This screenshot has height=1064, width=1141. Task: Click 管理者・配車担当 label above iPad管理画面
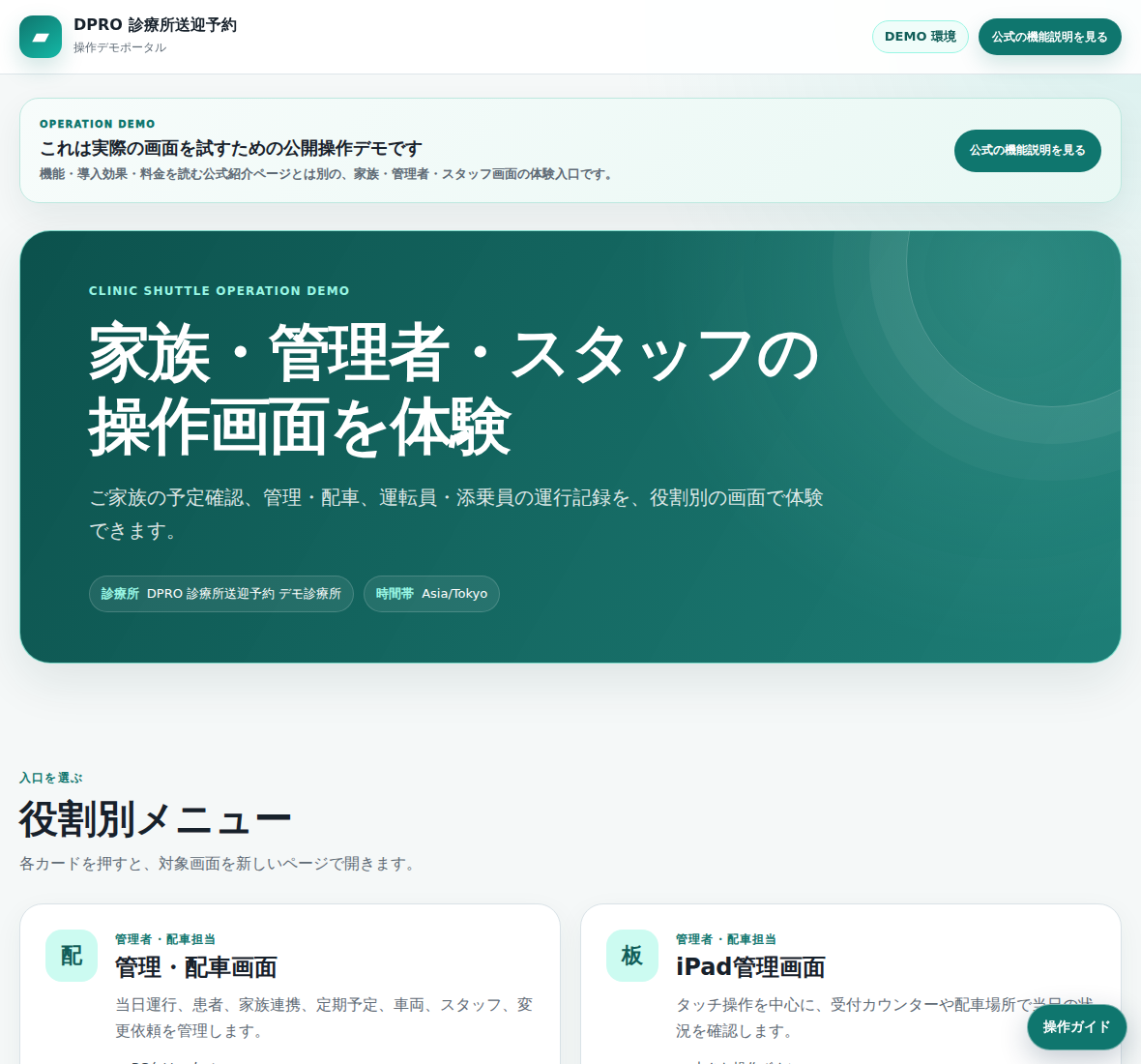click(x=726, y=939)
